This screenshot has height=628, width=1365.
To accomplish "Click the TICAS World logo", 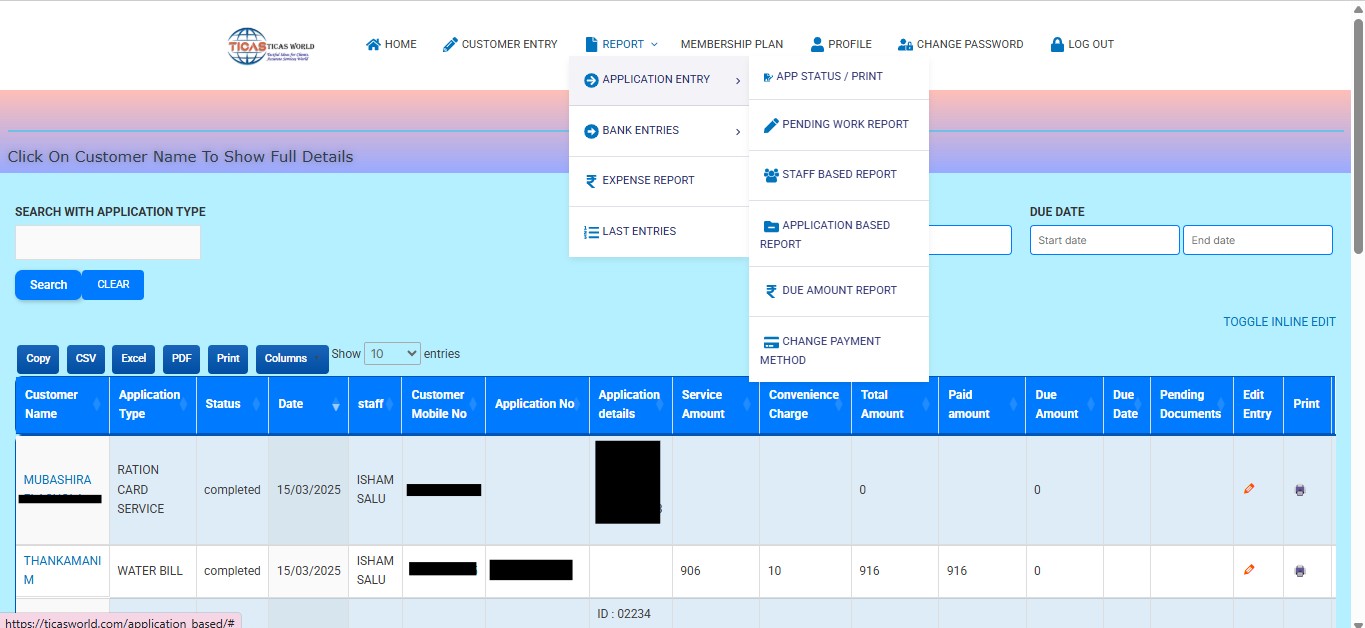I will tap(271, 46).
